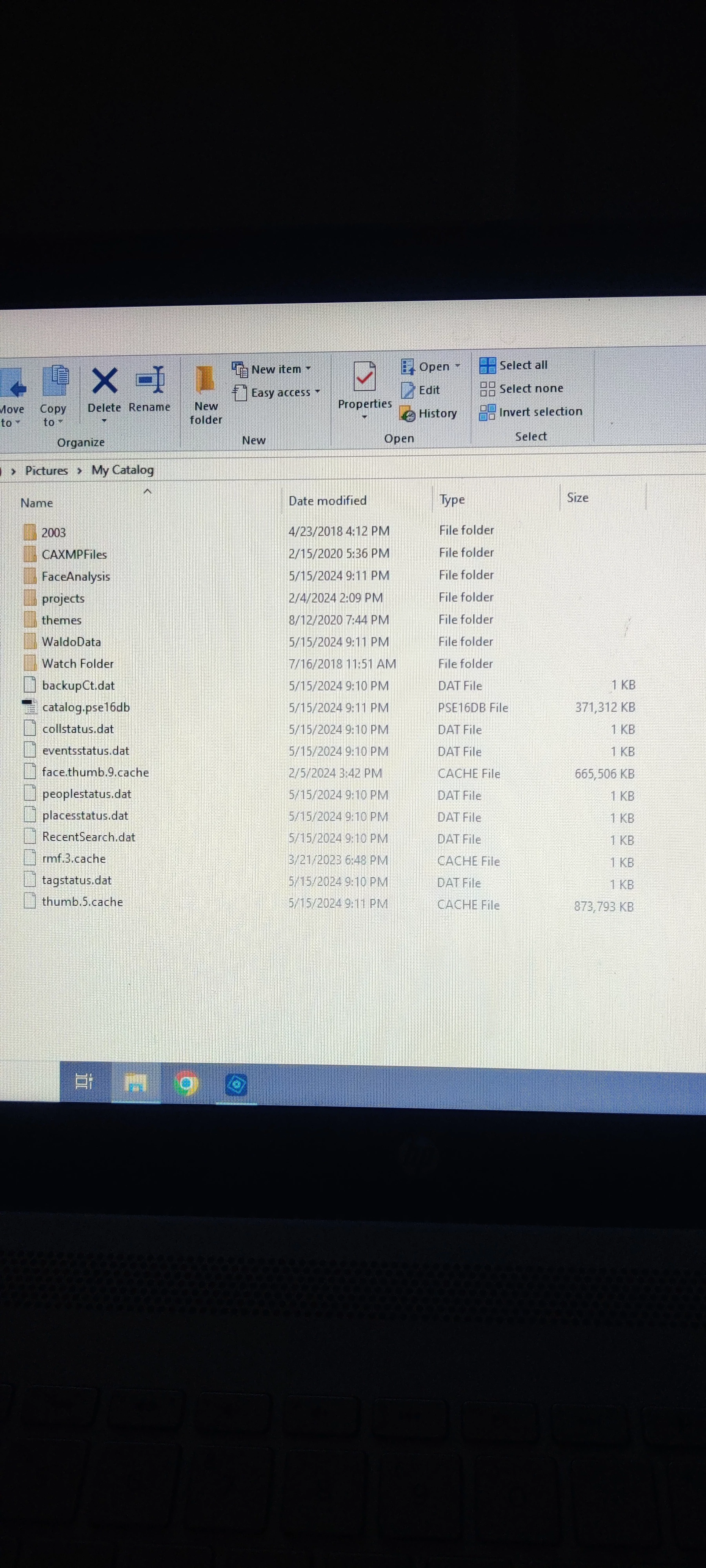Select tagstatus.dat file icon
Screen dimensions: 706x1568
click(x=29, y=880)
